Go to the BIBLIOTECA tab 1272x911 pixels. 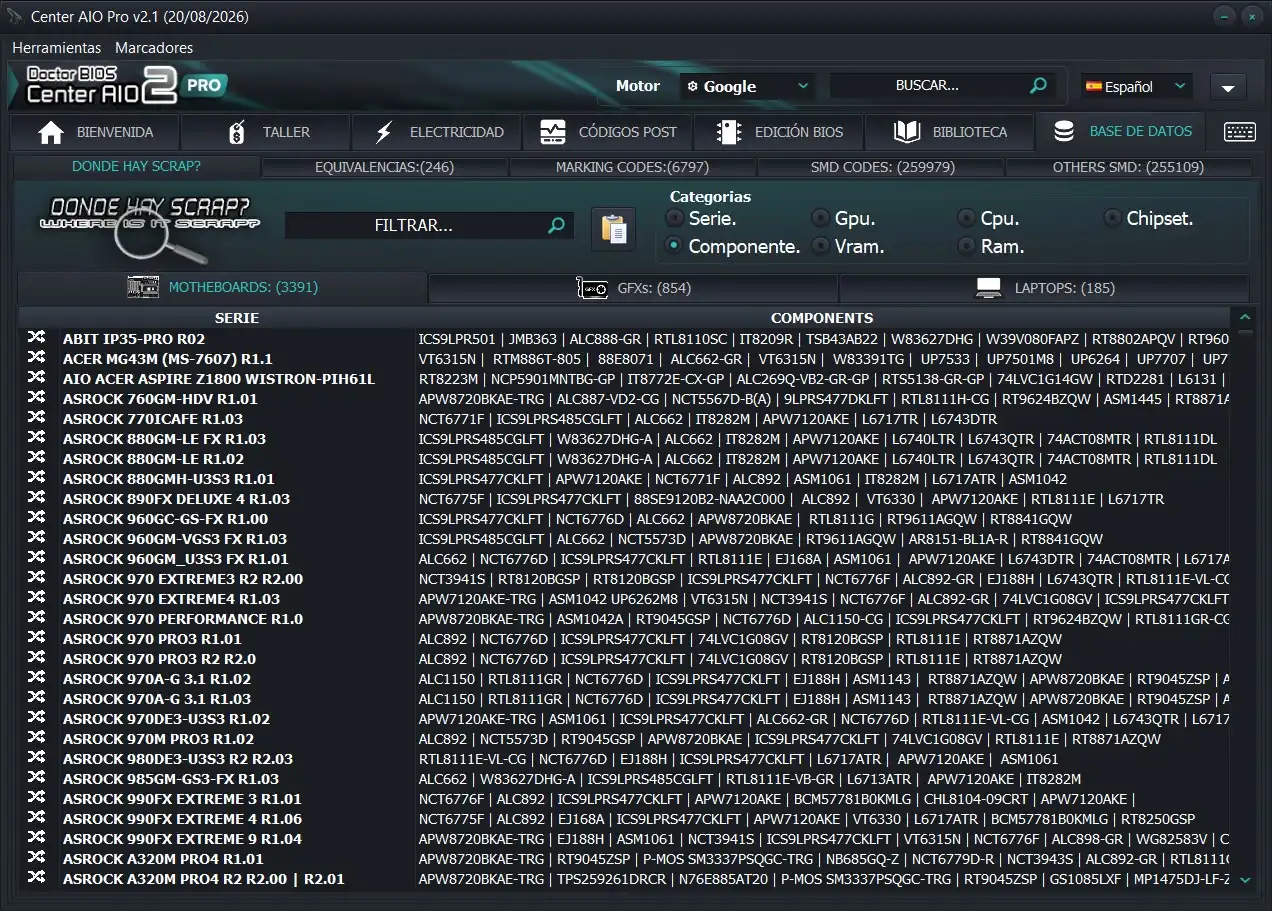point(950,132)
